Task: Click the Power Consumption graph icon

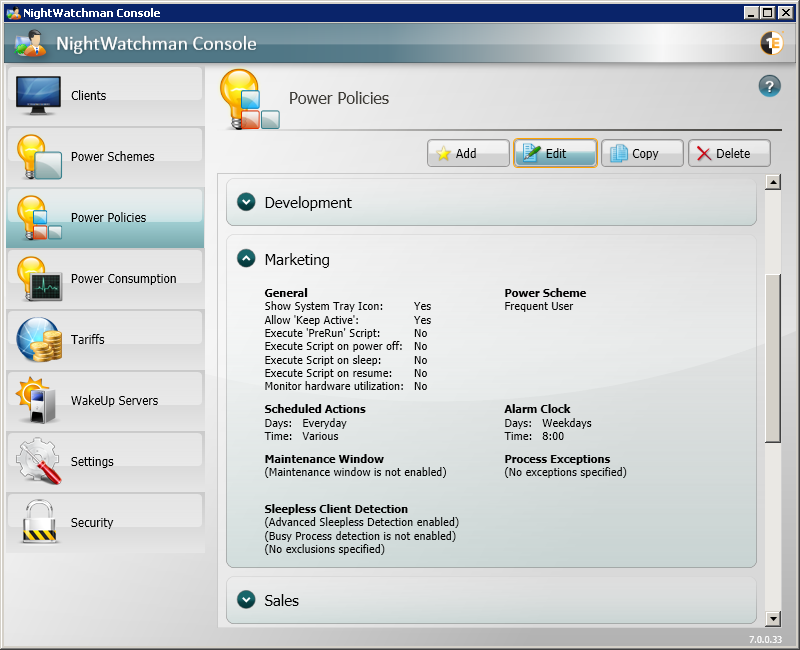Action: (39, 279)
